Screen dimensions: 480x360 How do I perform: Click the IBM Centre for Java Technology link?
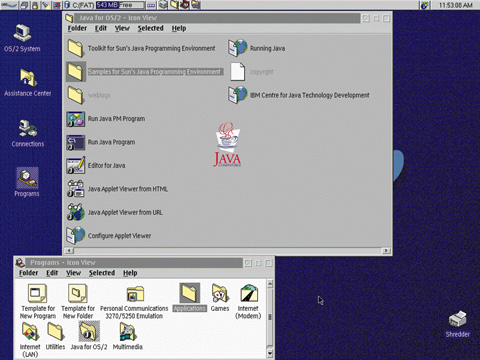click(310, 95)
